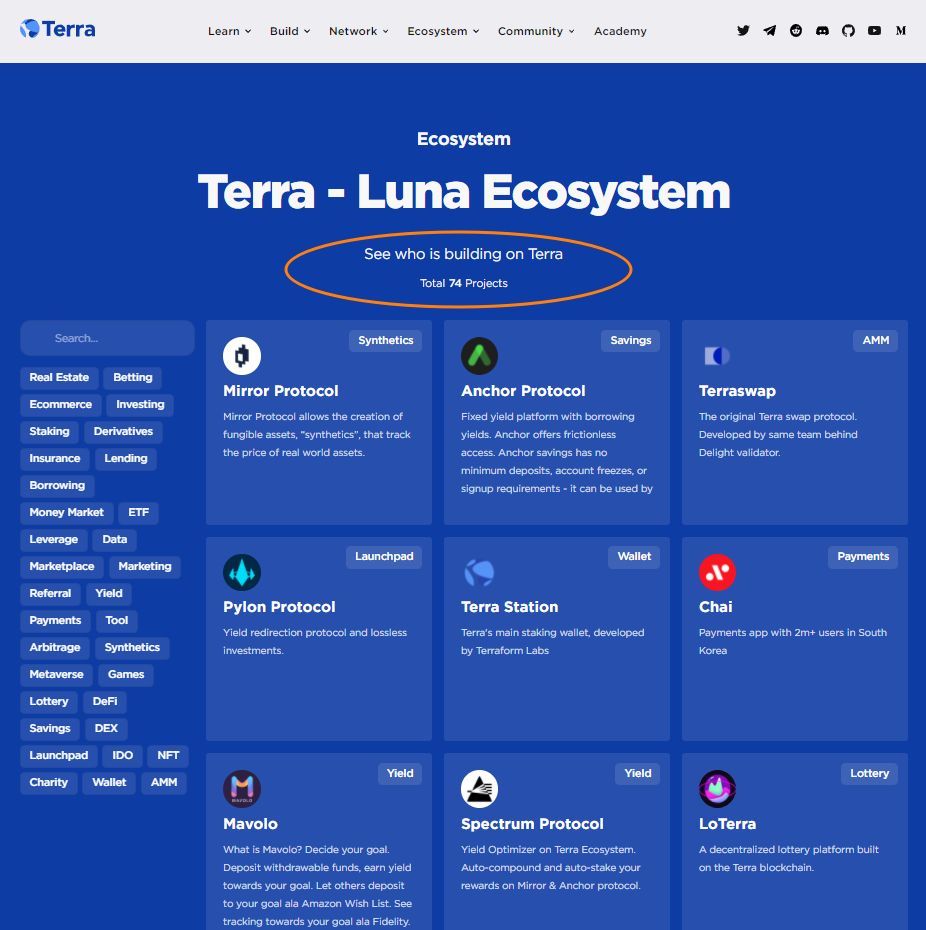Click the Pylon Protocol logo icon
The height and width of the screenshot is (930, 926).
pyautogui.click(x=242, y=572)
